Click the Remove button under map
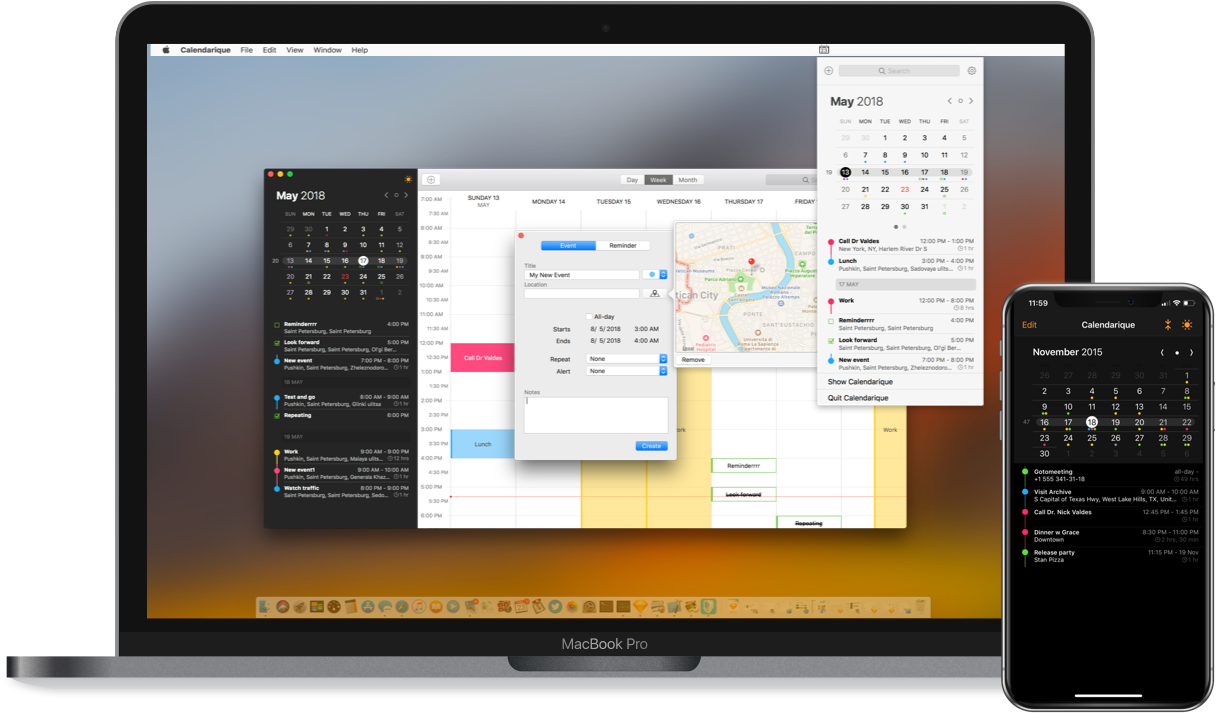This screenshot has height=713, width=1216. point(693,360)
